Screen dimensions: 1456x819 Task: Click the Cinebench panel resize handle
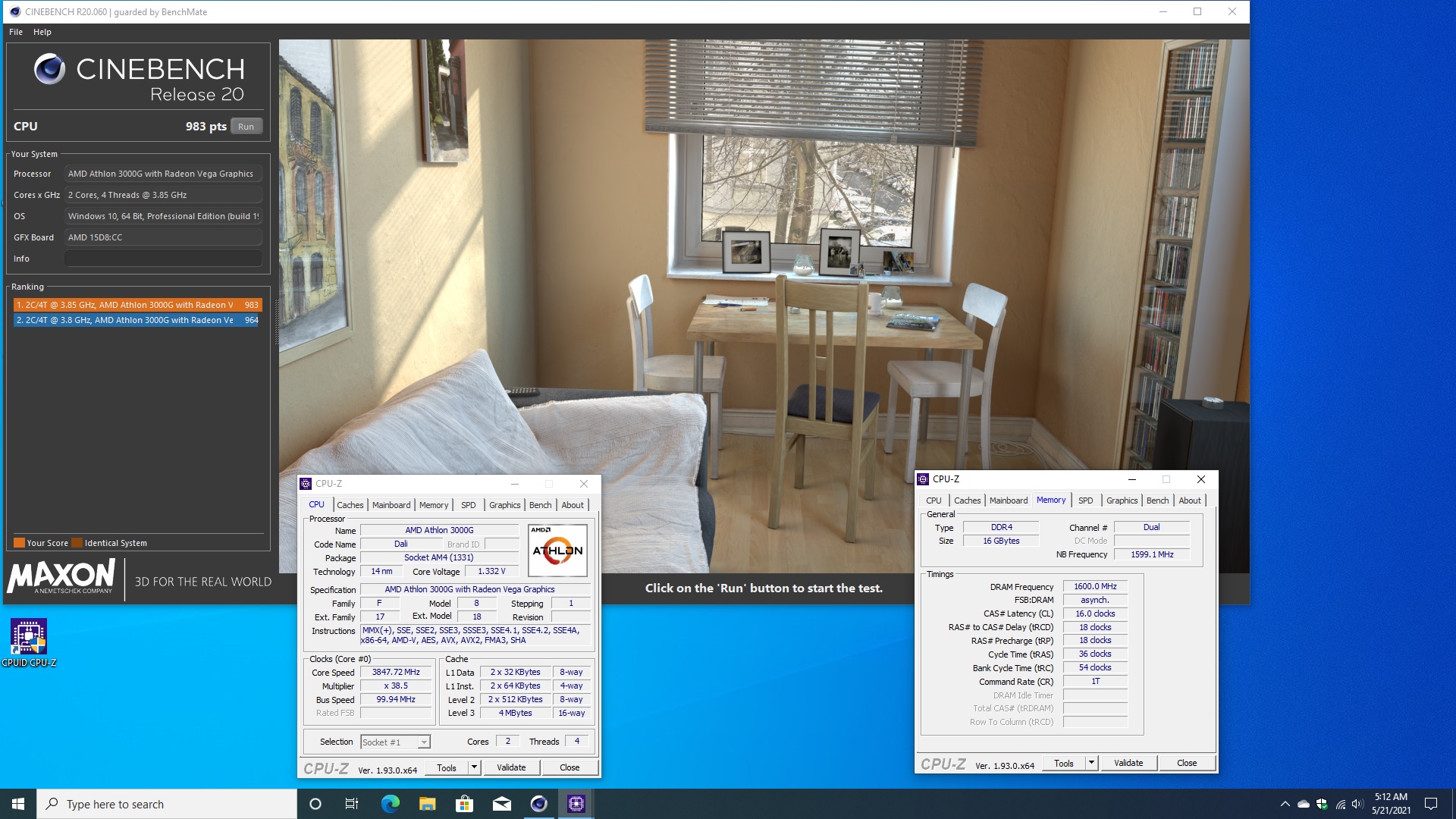point(276,322)
